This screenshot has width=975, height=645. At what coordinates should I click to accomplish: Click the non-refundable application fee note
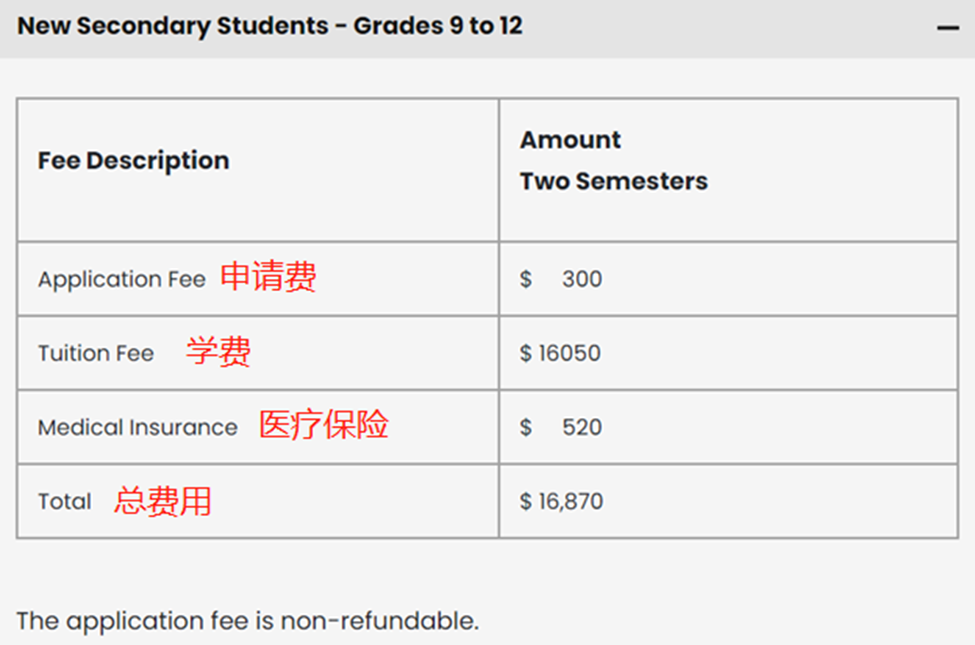(248, 620)
